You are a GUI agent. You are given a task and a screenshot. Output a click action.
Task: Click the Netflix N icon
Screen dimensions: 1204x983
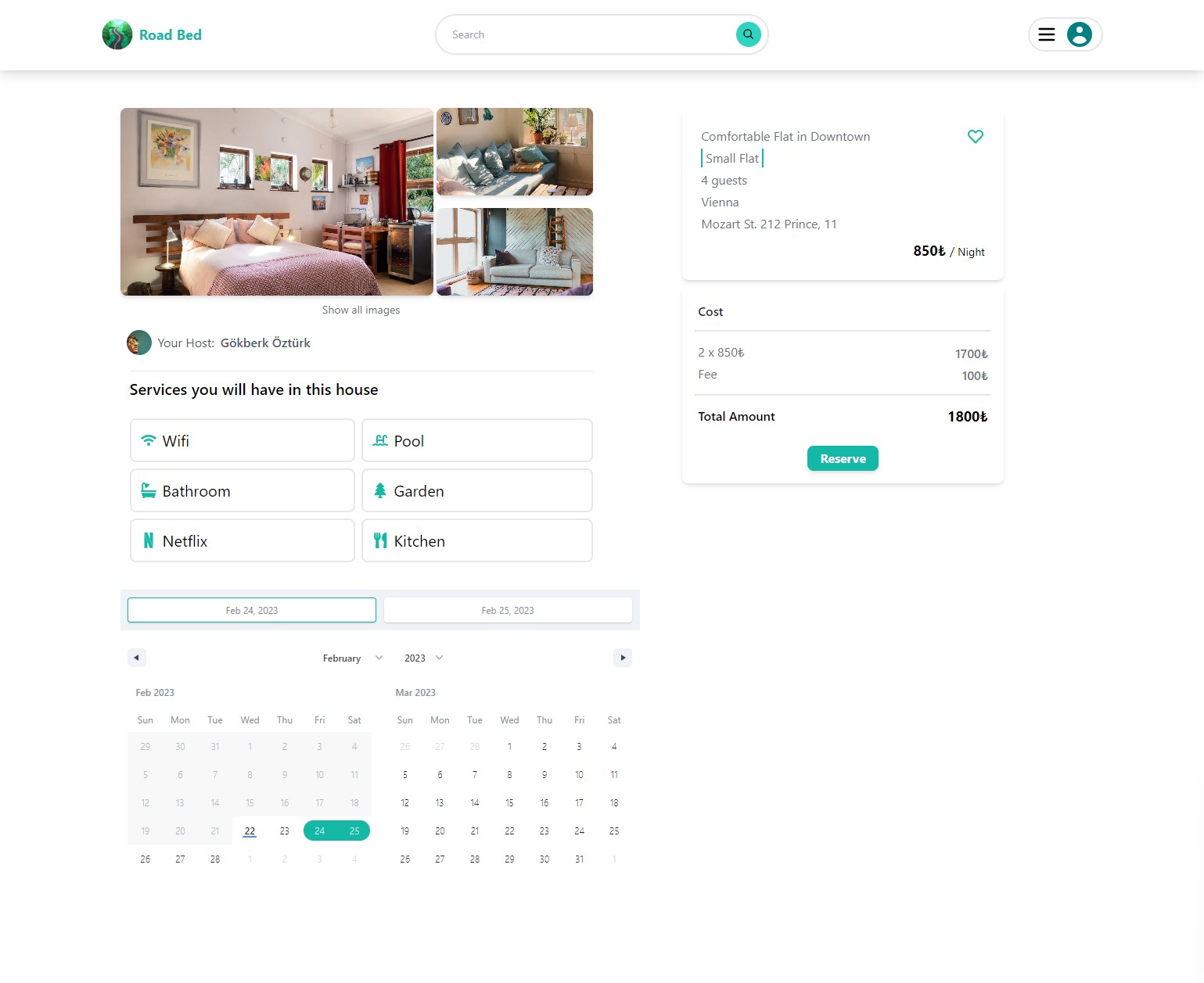click(149, 540)
